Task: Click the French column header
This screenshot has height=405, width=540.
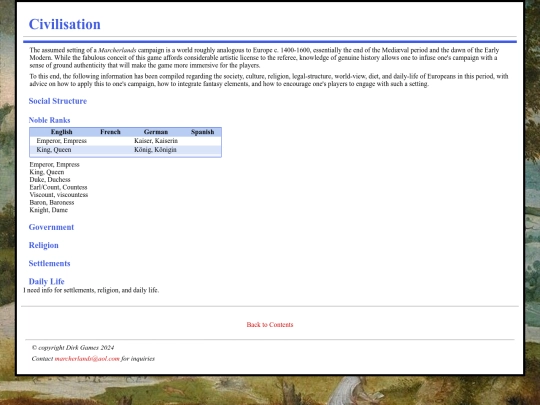Action: (x=110, y=132)
